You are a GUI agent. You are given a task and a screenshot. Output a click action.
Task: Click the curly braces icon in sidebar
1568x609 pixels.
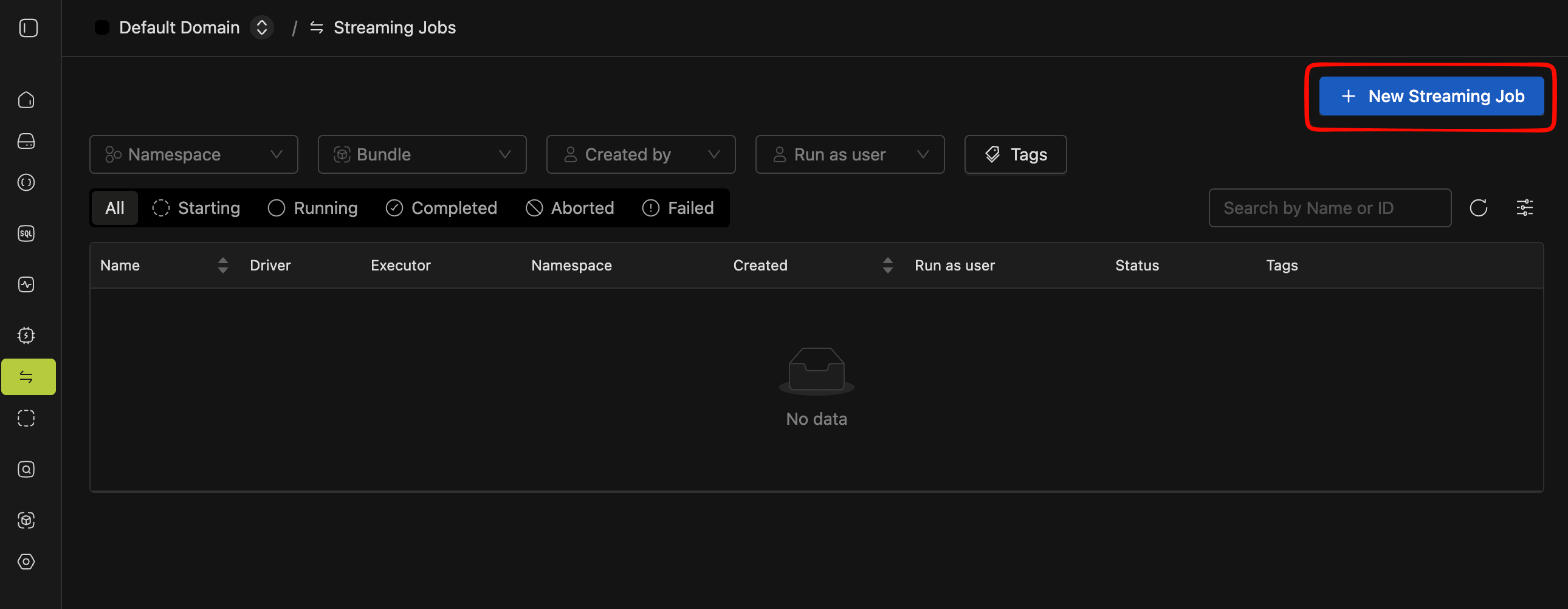pos(26,183)
